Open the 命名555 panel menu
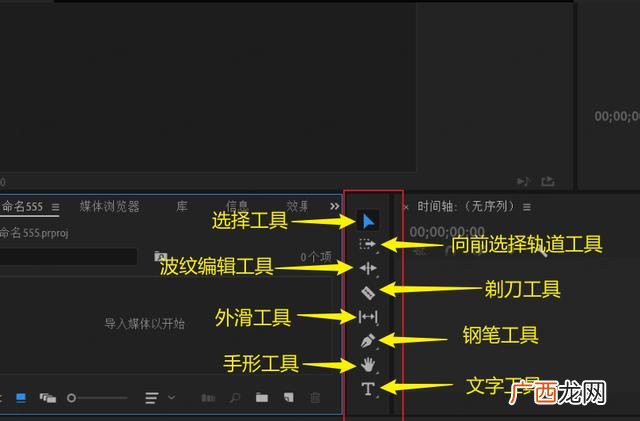Screen dimensions: 640x421 (x=56, y=207)
